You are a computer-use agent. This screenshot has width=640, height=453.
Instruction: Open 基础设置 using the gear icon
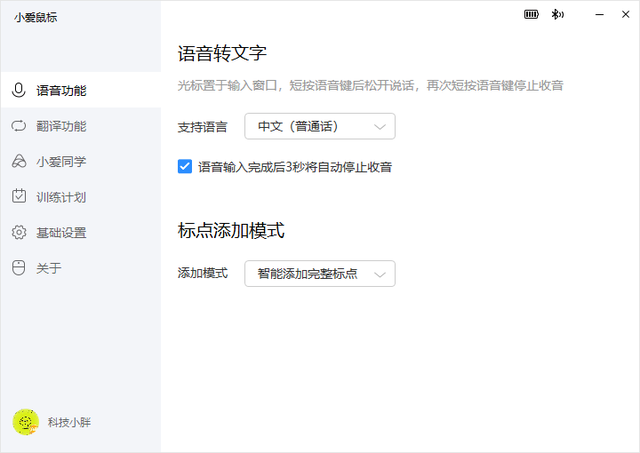pyautogui.click(x=18, y=233)
